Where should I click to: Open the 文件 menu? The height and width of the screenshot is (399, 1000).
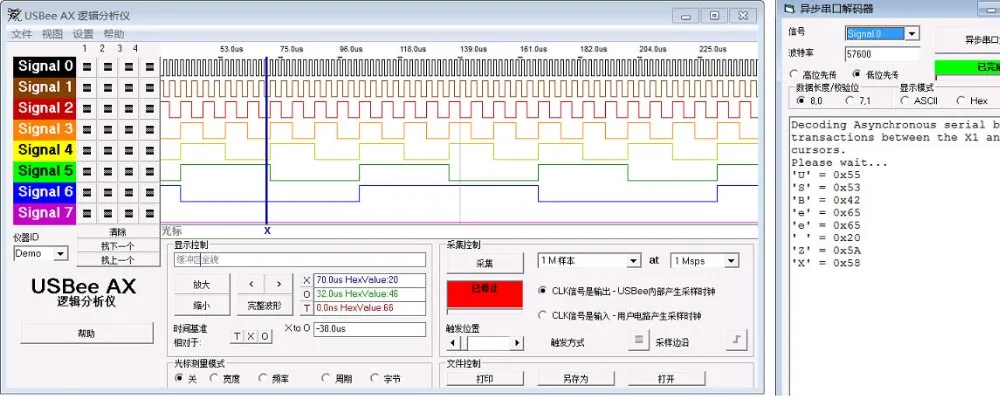tap(21, 34)
